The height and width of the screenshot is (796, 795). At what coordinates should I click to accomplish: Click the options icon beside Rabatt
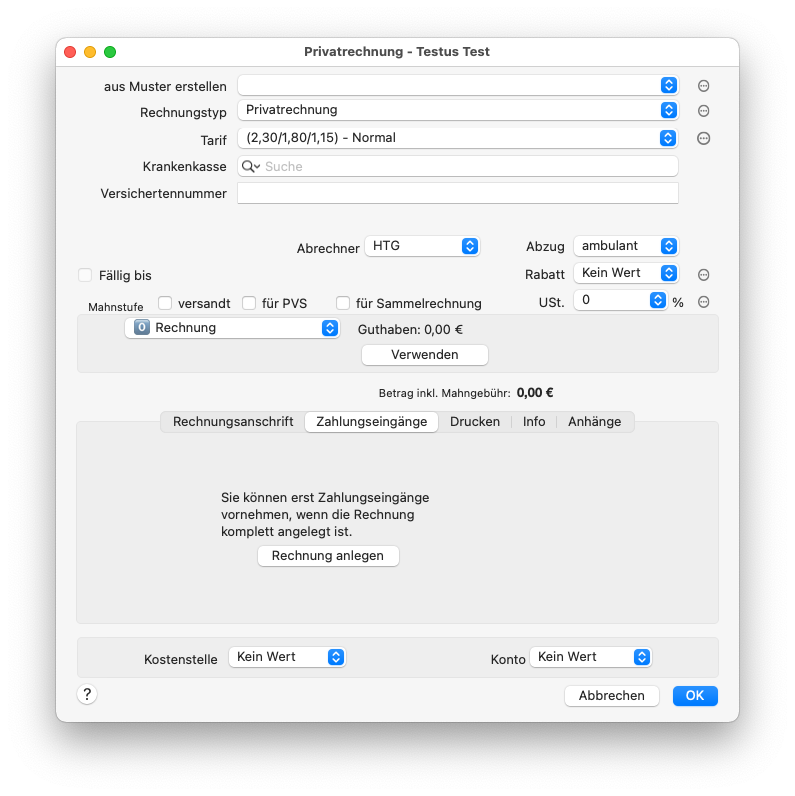tap(703, 275)
